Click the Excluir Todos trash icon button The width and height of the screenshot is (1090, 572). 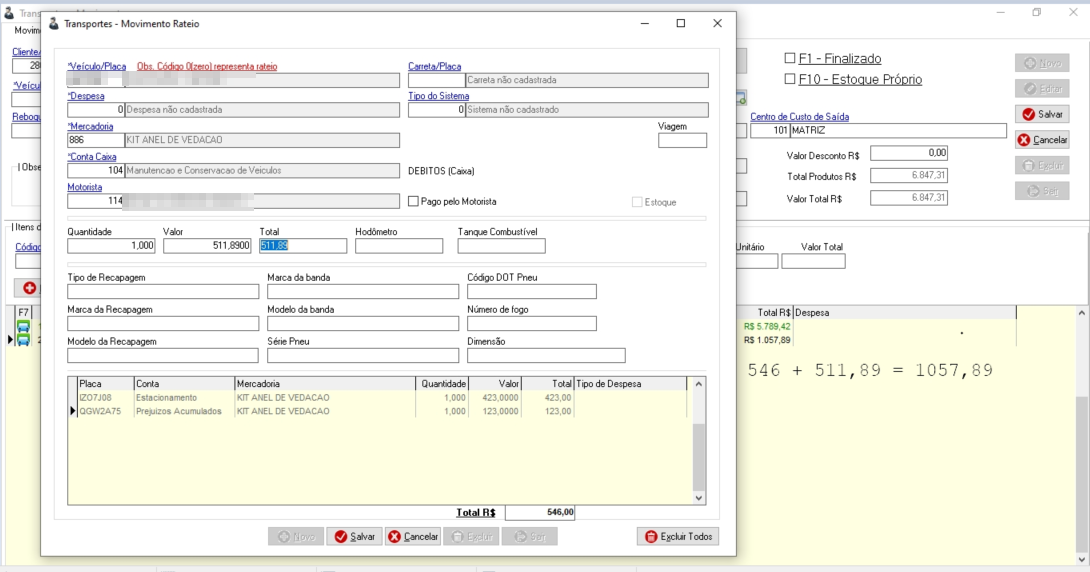[678, 537]
